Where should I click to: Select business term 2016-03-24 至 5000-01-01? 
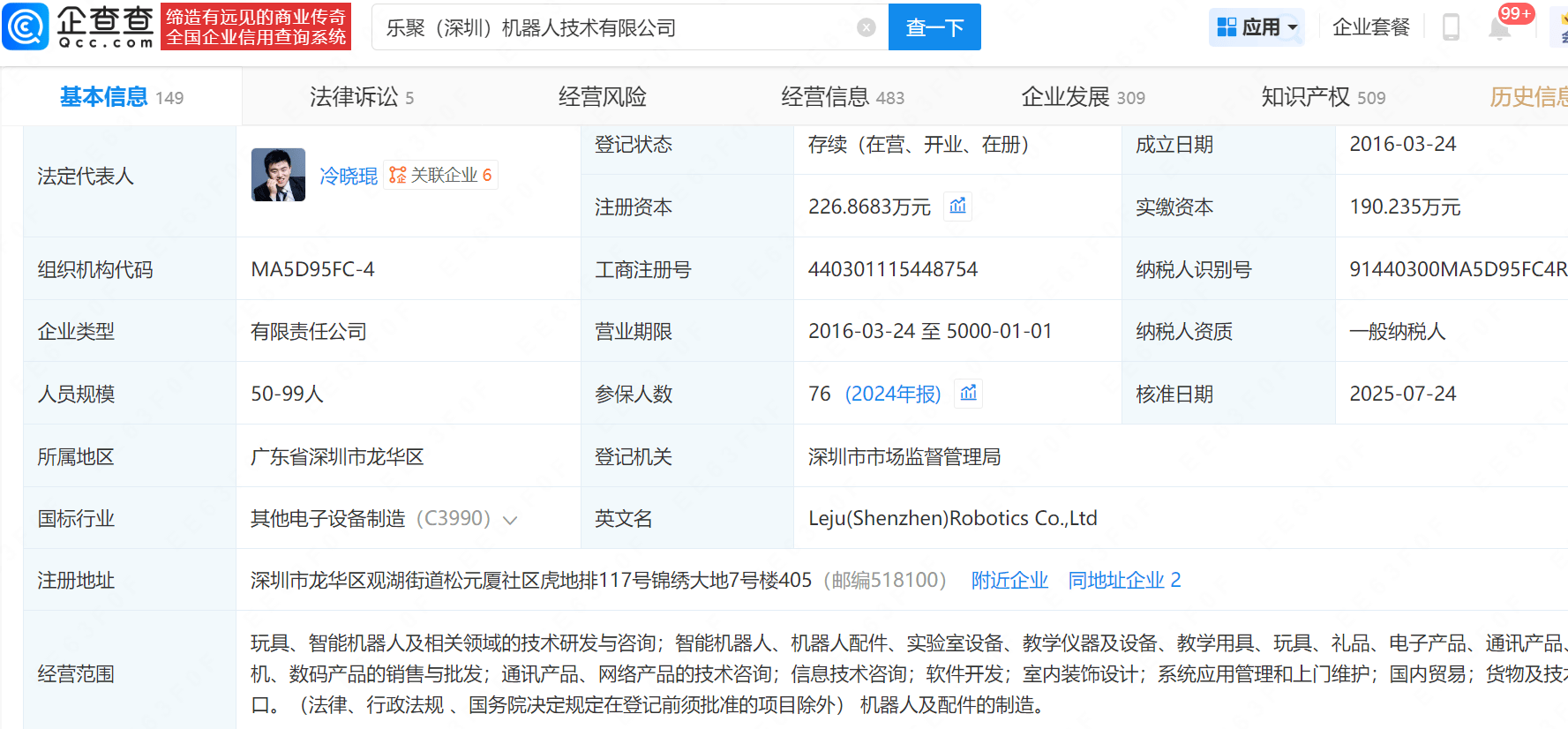pos(930,331)
